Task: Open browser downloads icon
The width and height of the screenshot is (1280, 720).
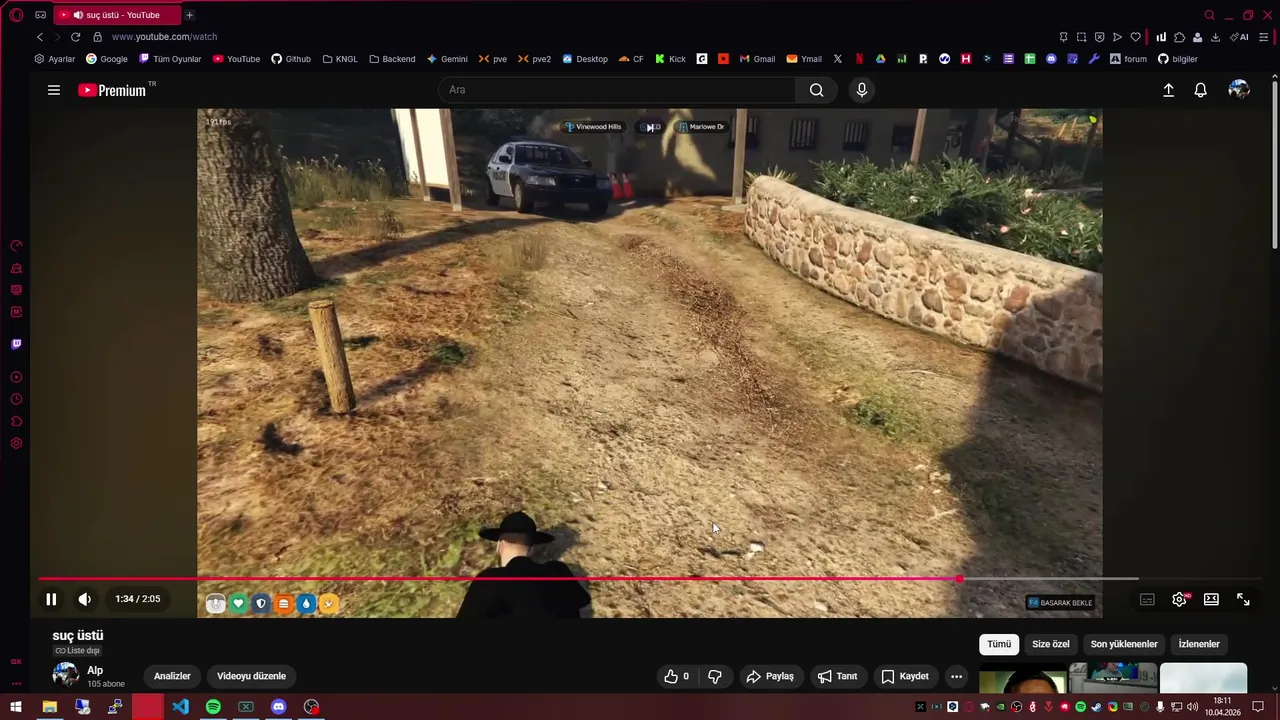Action: point(1215,37)
